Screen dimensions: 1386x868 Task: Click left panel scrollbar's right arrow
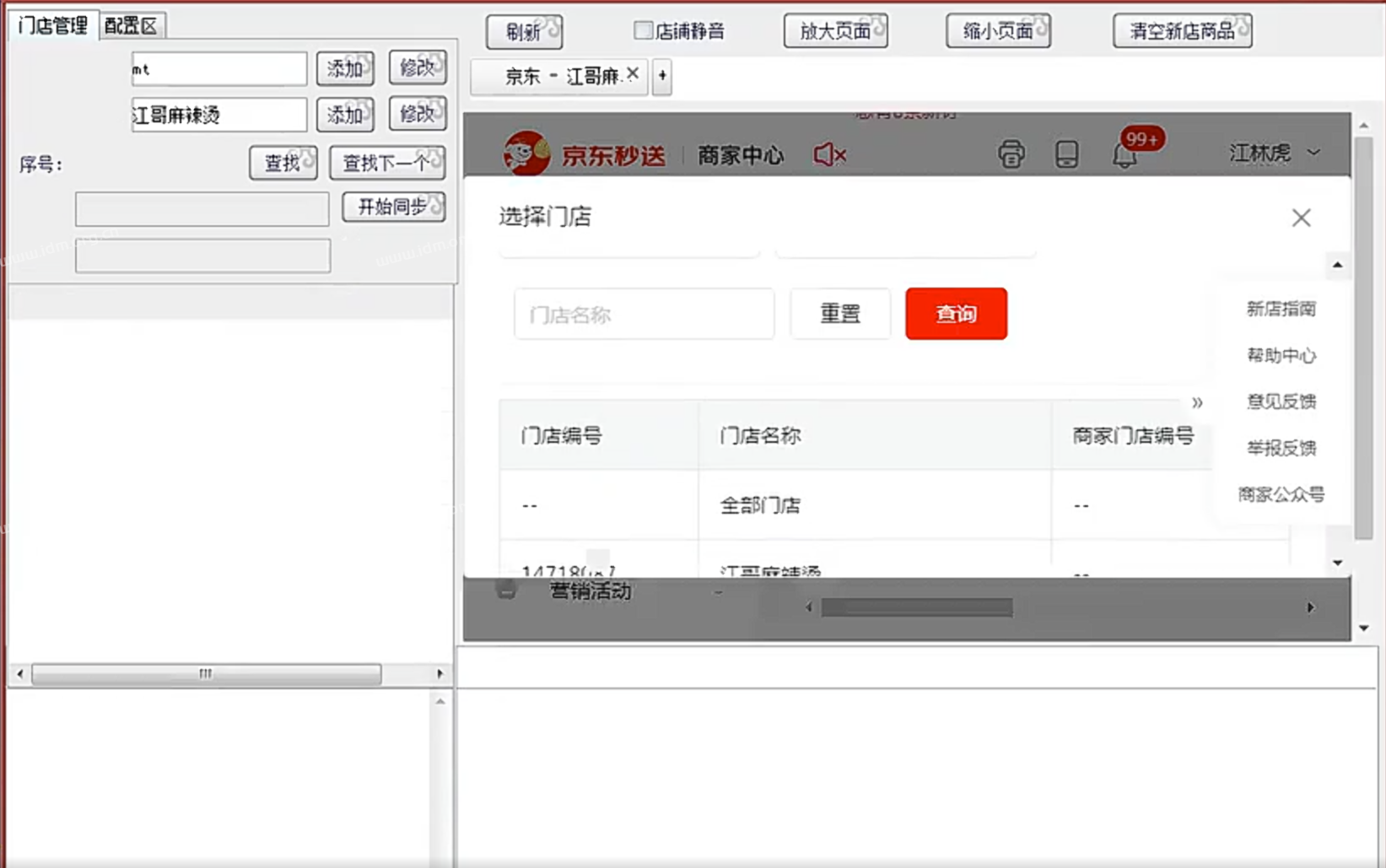click(440, 674)
